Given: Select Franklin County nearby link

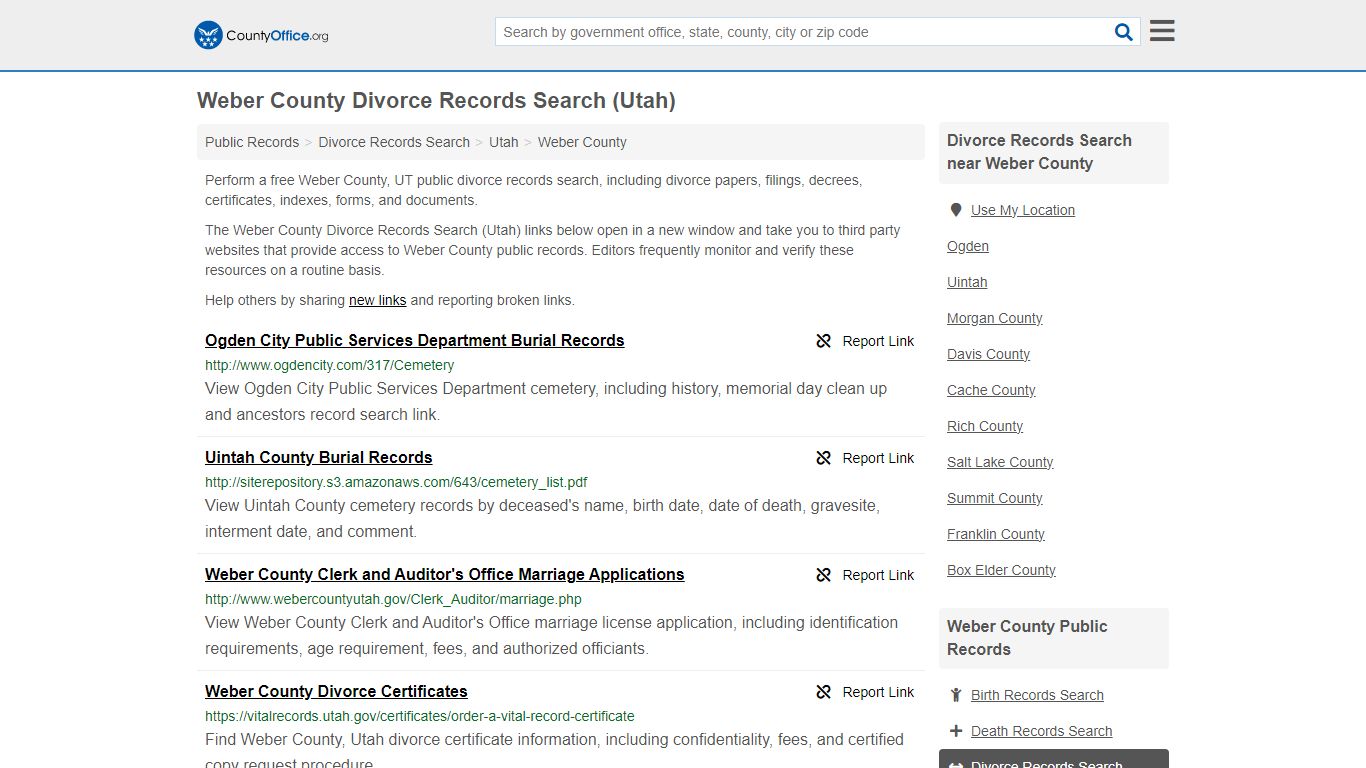Looking at the screenshot, I should 995,534.
